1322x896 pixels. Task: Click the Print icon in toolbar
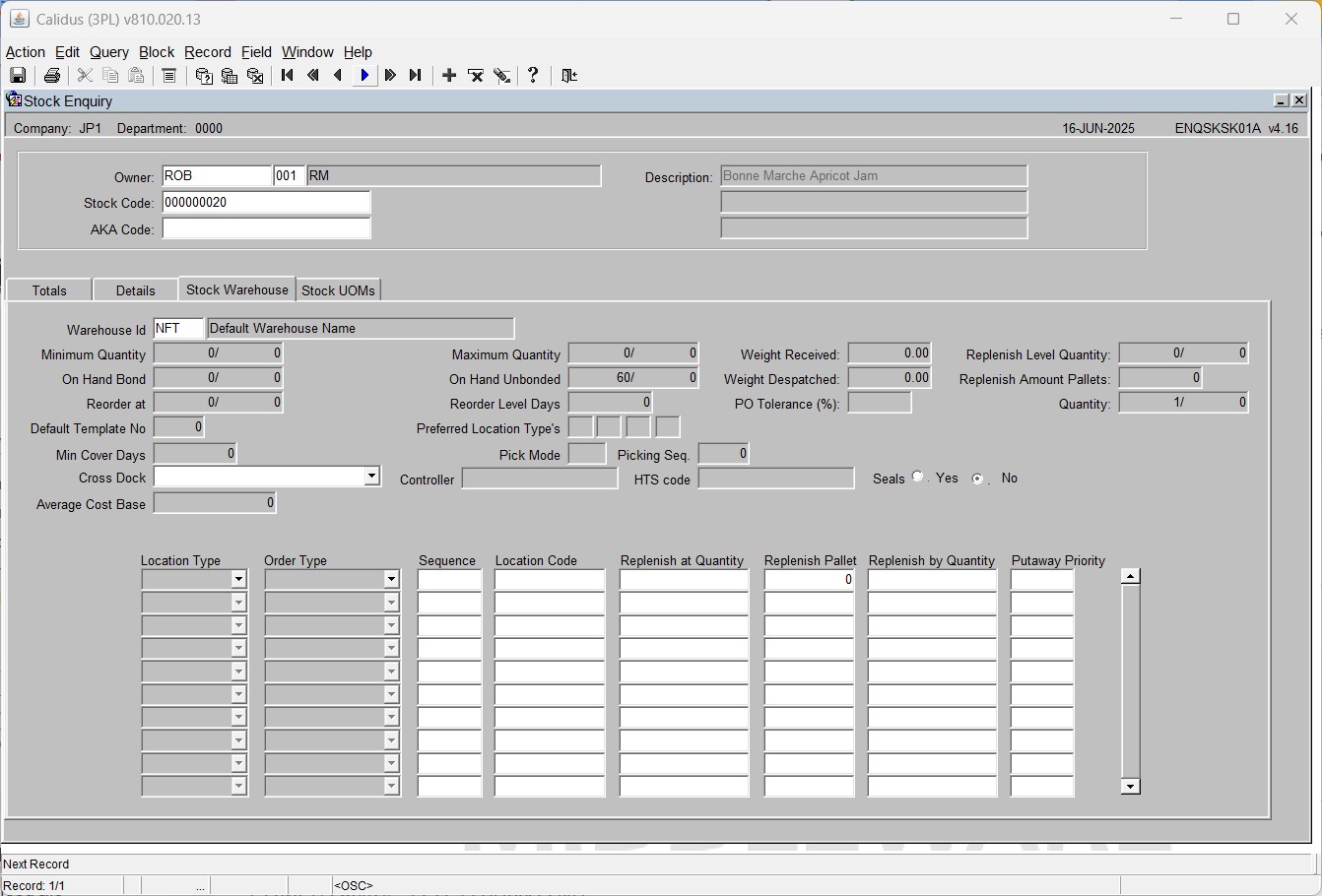pyautogui.click(x=52, y=76)
